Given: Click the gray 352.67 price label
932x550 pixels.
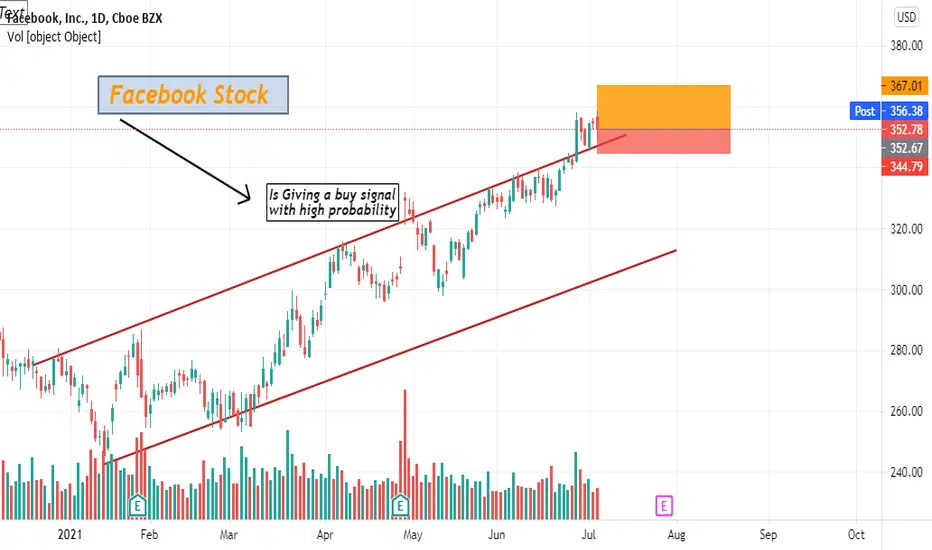Looking at the screenshot, I should pyautogui.click(x=904, y=148).
